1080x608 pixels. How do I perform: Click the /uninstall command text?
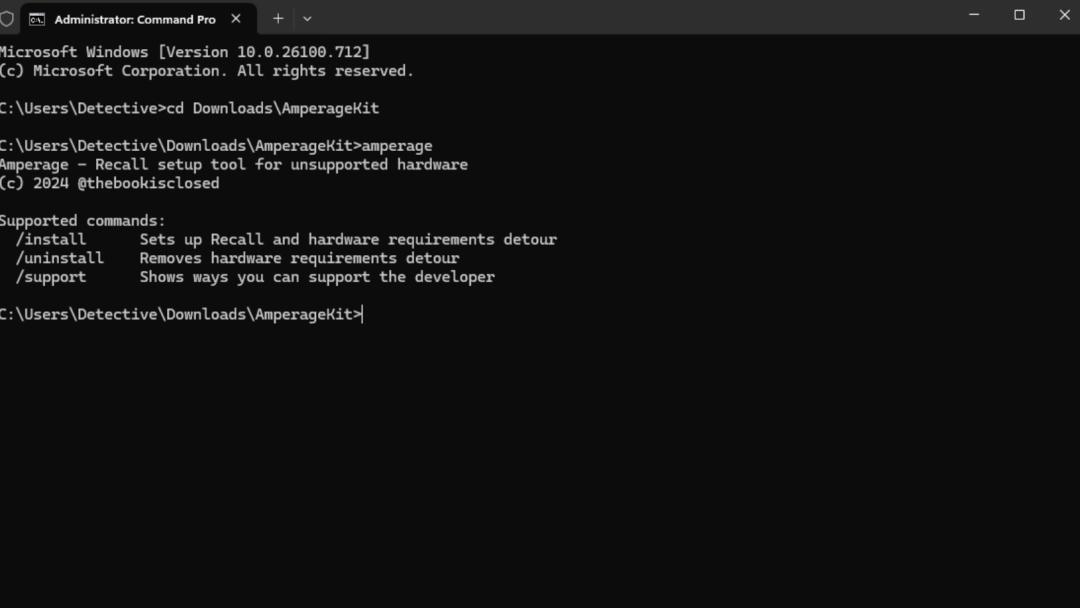[x=60, y=258]
